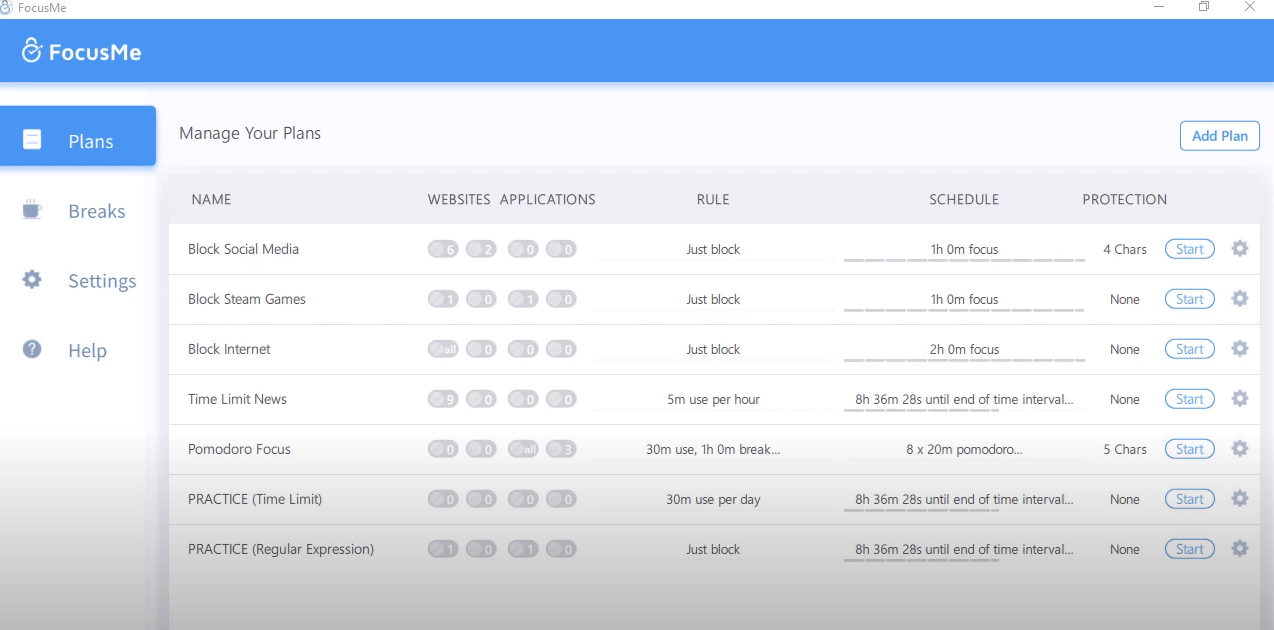Click protection "None" for Block Steam Games
1274x630 pixels.
1125,299
